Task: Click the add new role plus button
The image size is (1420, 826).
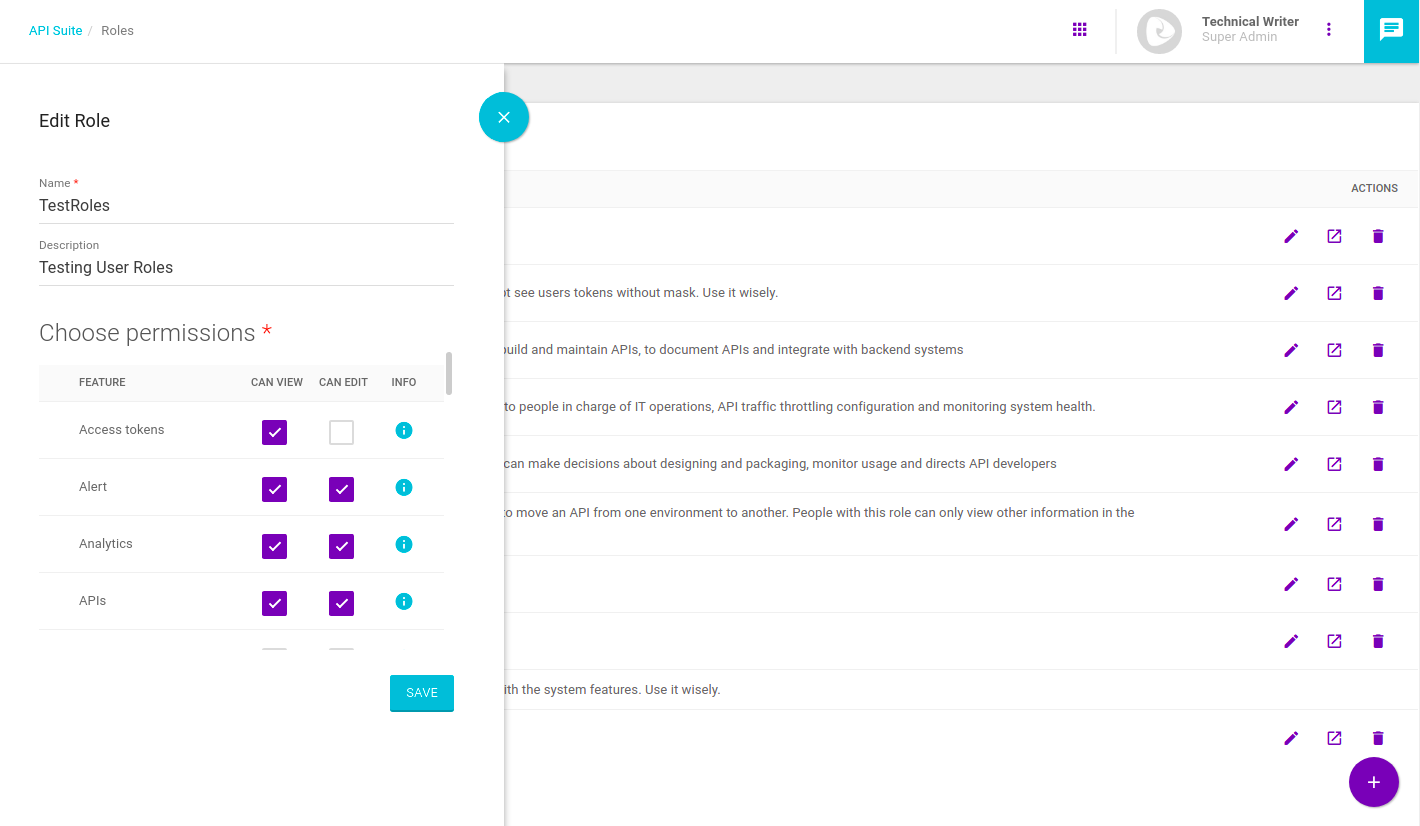Action: click(1373, 782)
